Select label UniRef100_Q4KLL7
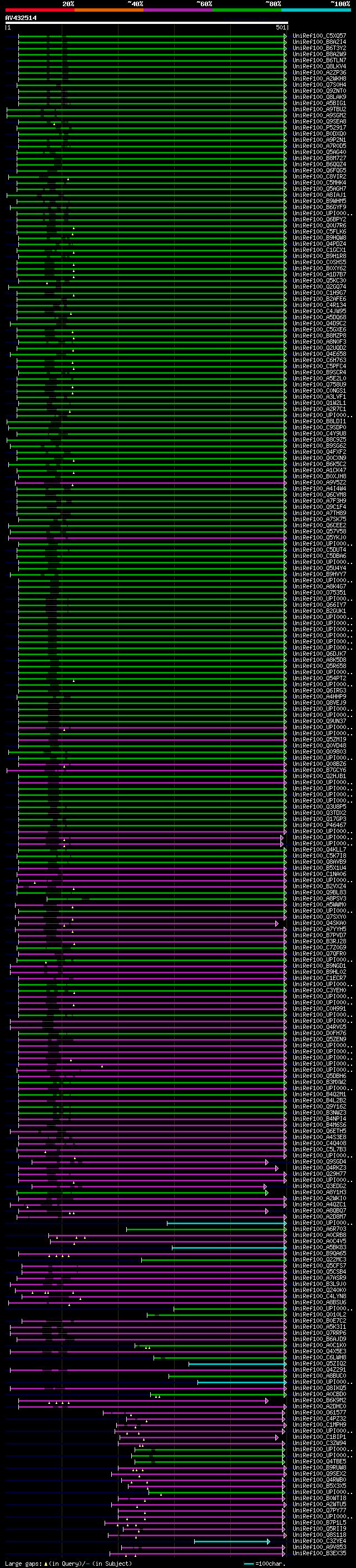 tap(319, 849)
